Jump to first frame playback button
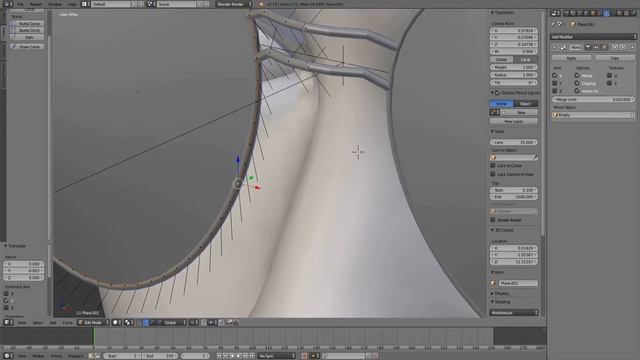Viewport: 640px width, 360px height. (219, 356)
